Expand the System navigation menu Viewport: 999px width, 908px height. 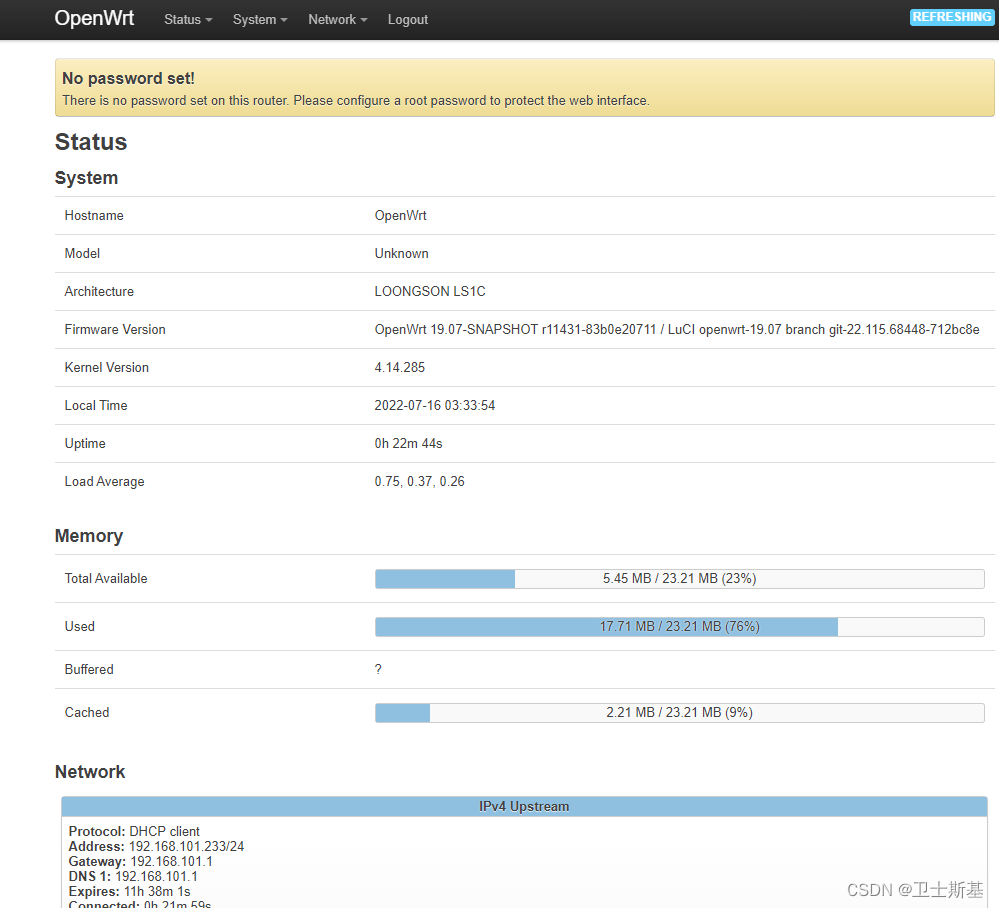click(x=260, y=20)
